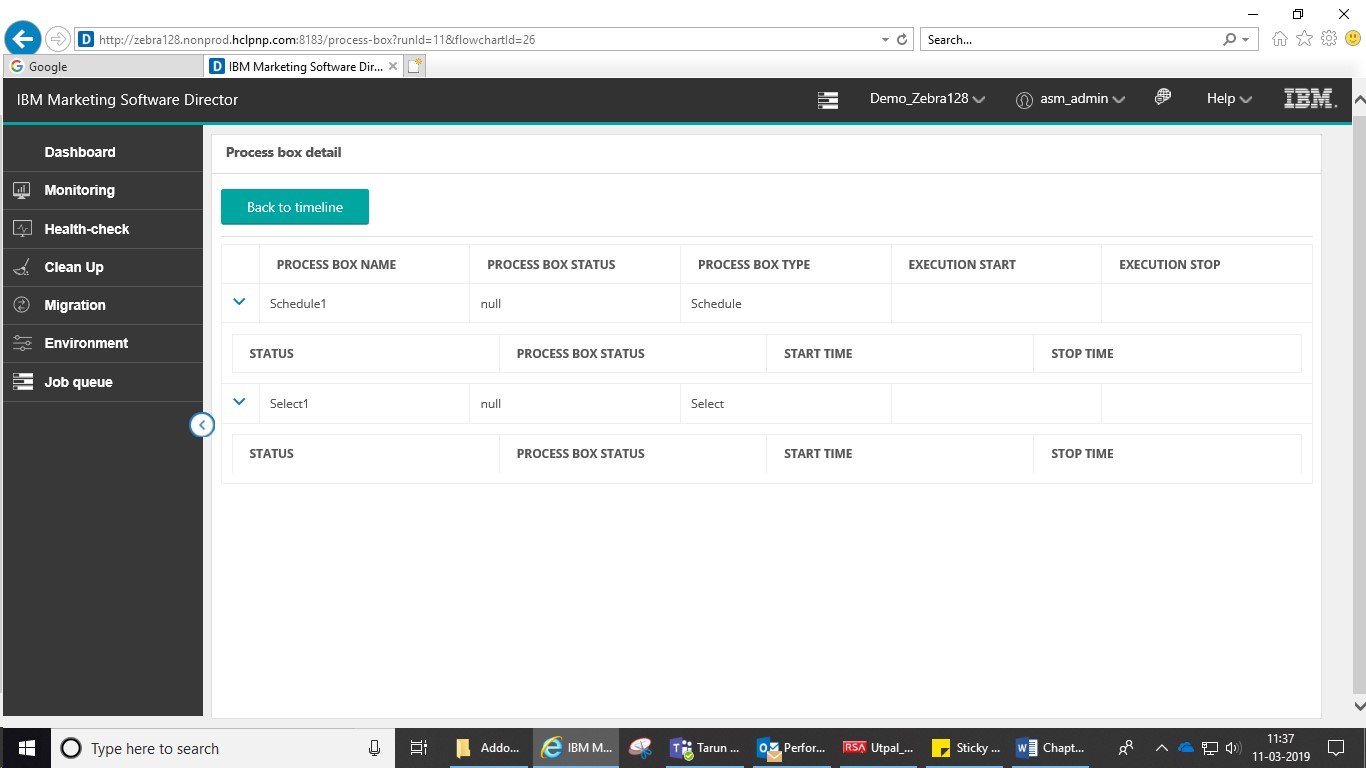The height and width of the screenshot is (768, 1366).
Task: Click the globe language icon
Action: (1162, 97)
